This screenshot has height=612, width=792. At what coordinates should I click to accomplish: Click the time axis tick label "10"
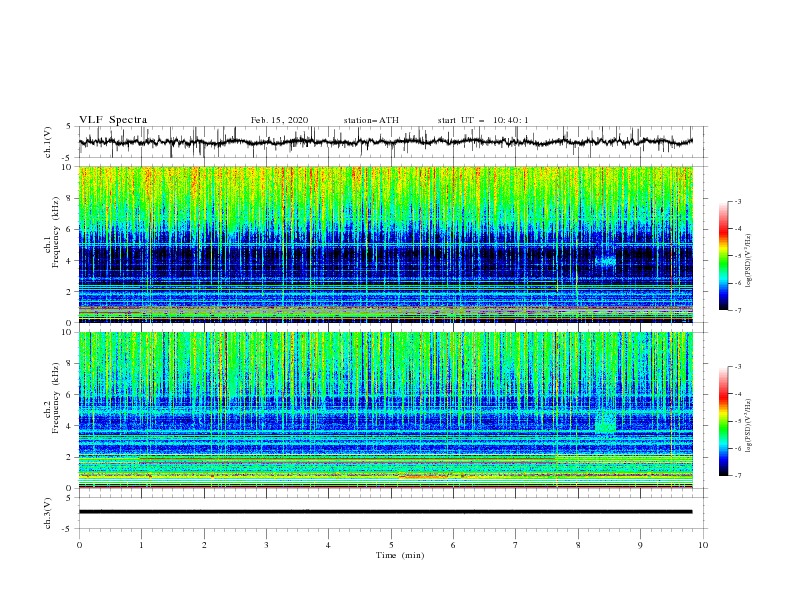[x=703, y=545]
